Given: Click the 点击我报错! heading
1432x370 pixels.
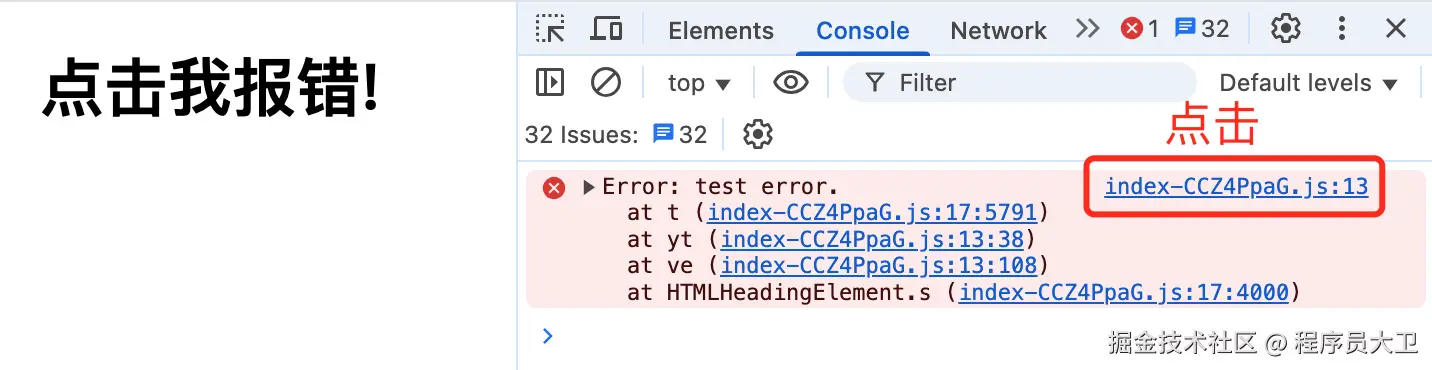Looking at the screenshot, I should point(212,89).
